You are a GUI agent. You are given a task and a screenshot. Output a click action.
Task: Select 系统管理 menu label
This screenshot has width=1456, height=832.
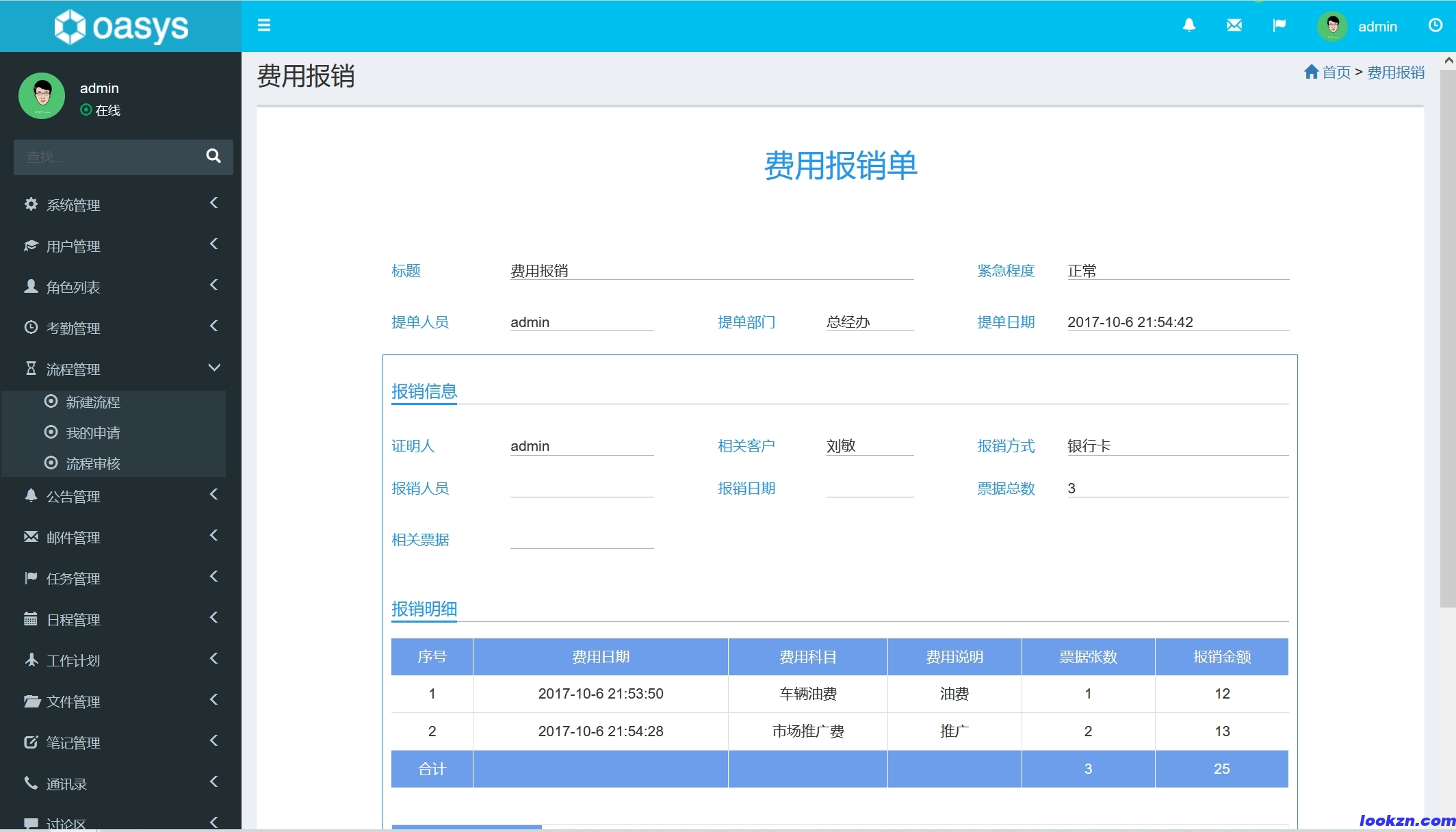click(73, 205)
